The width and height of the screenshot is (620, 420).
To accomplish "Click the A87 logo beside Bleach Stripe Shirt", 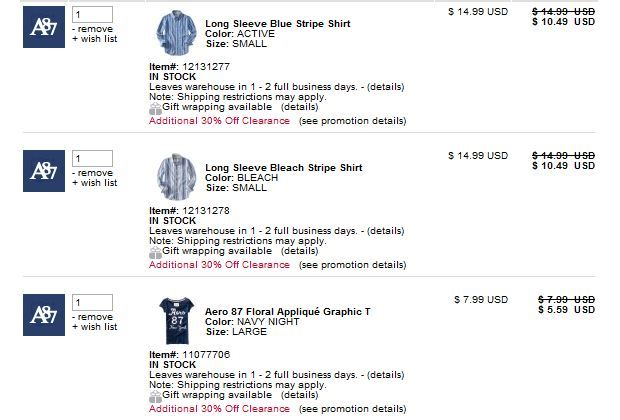I will 44,171.
